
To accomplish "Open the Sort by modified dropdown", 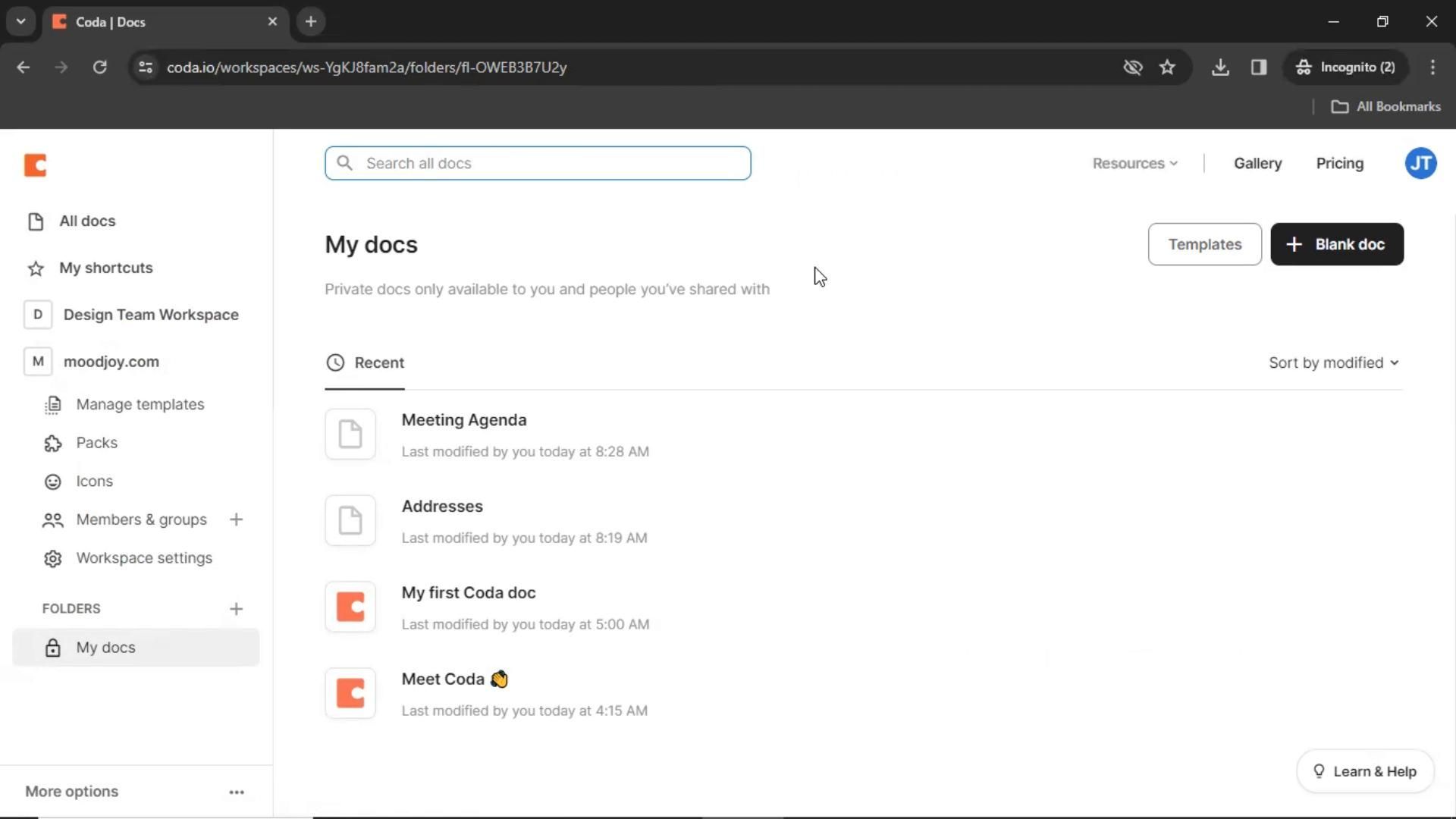I will [x=1333, y=362].
